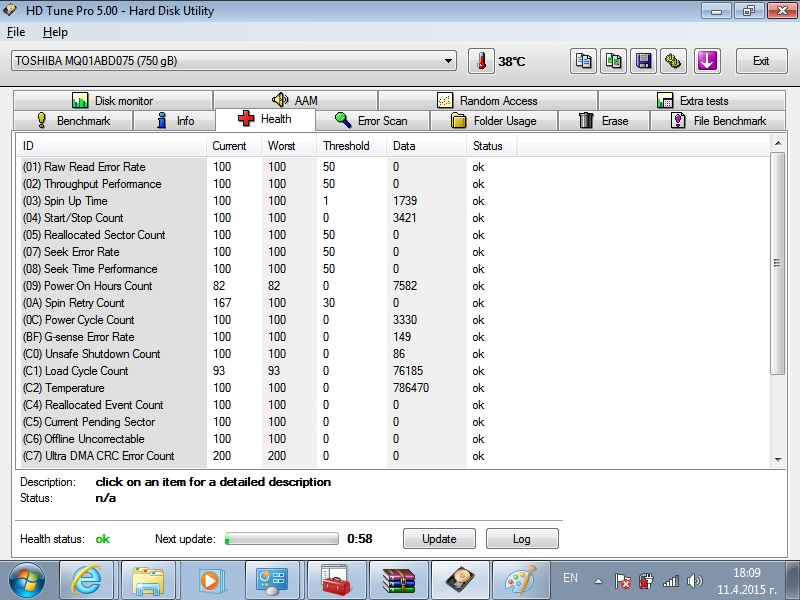Click the next update progress bar

[282, 539]
